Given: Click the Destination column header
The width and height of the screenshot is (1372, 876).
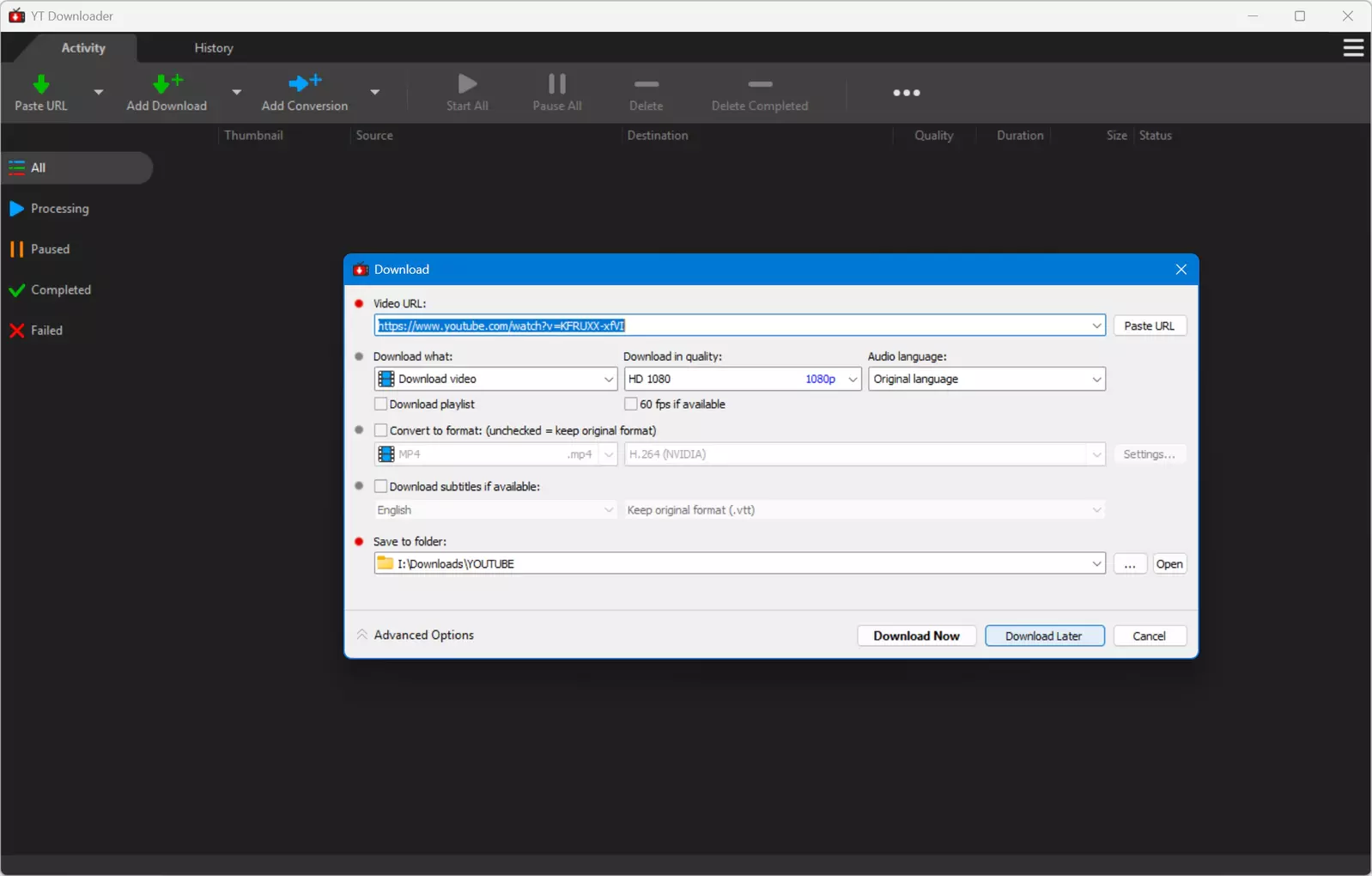Looking at the screenshot, I should pos(658,136).
